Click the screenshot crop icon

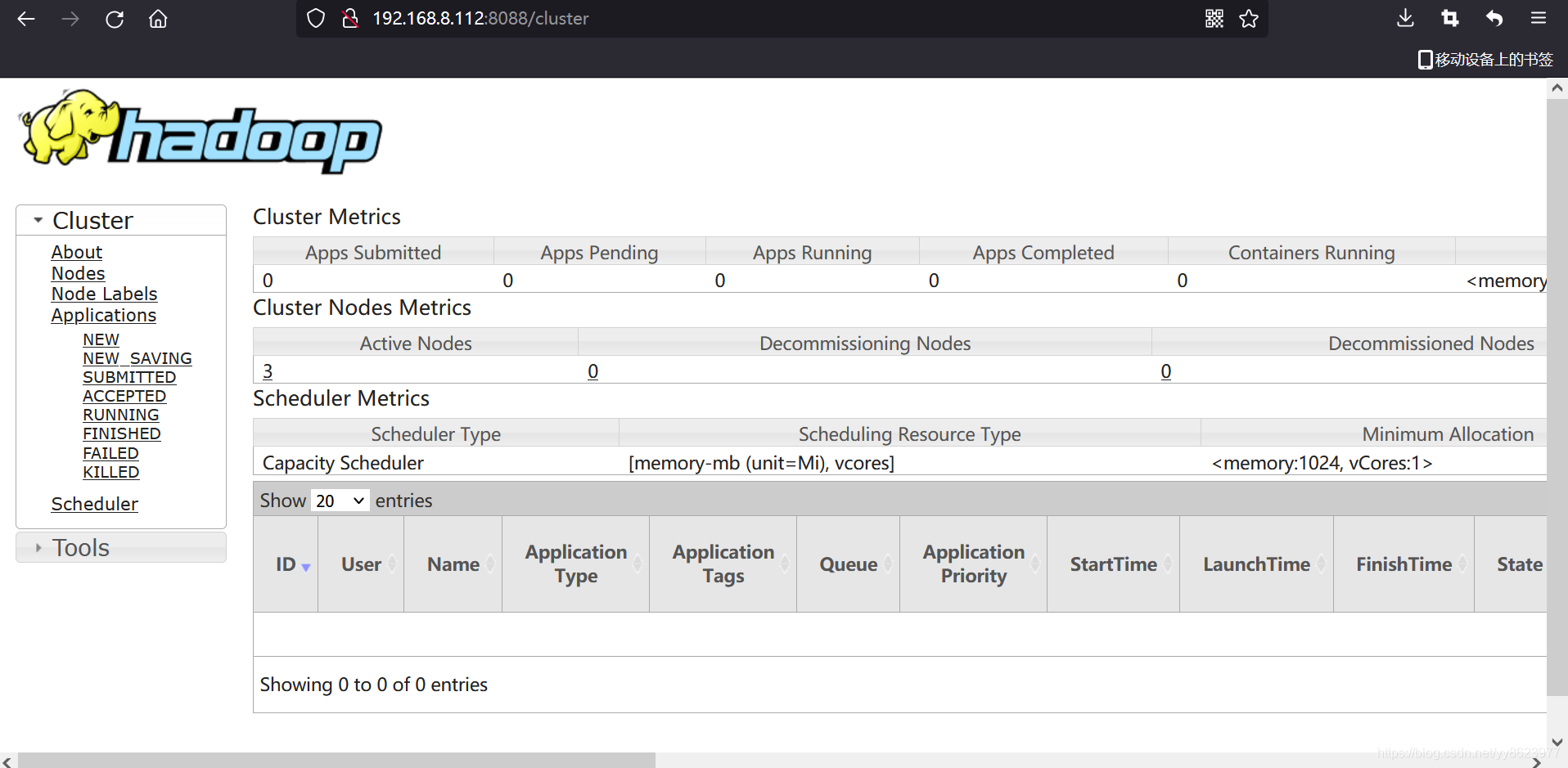tap(1449, 18)
